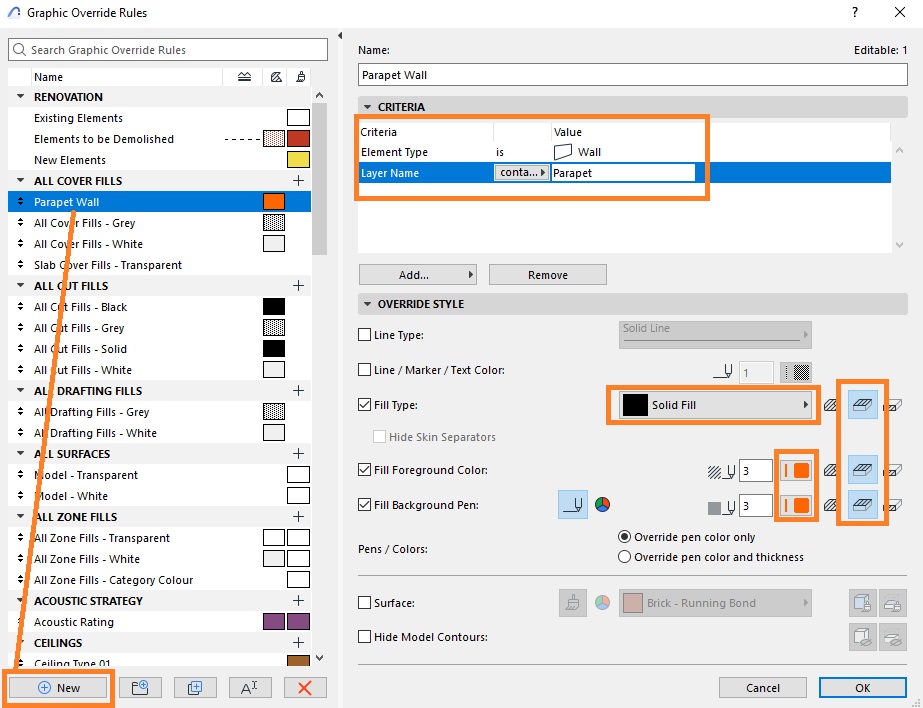Select Override pen color and thickness
Screen dimensions: 923x708
click(x=625, y=557)
